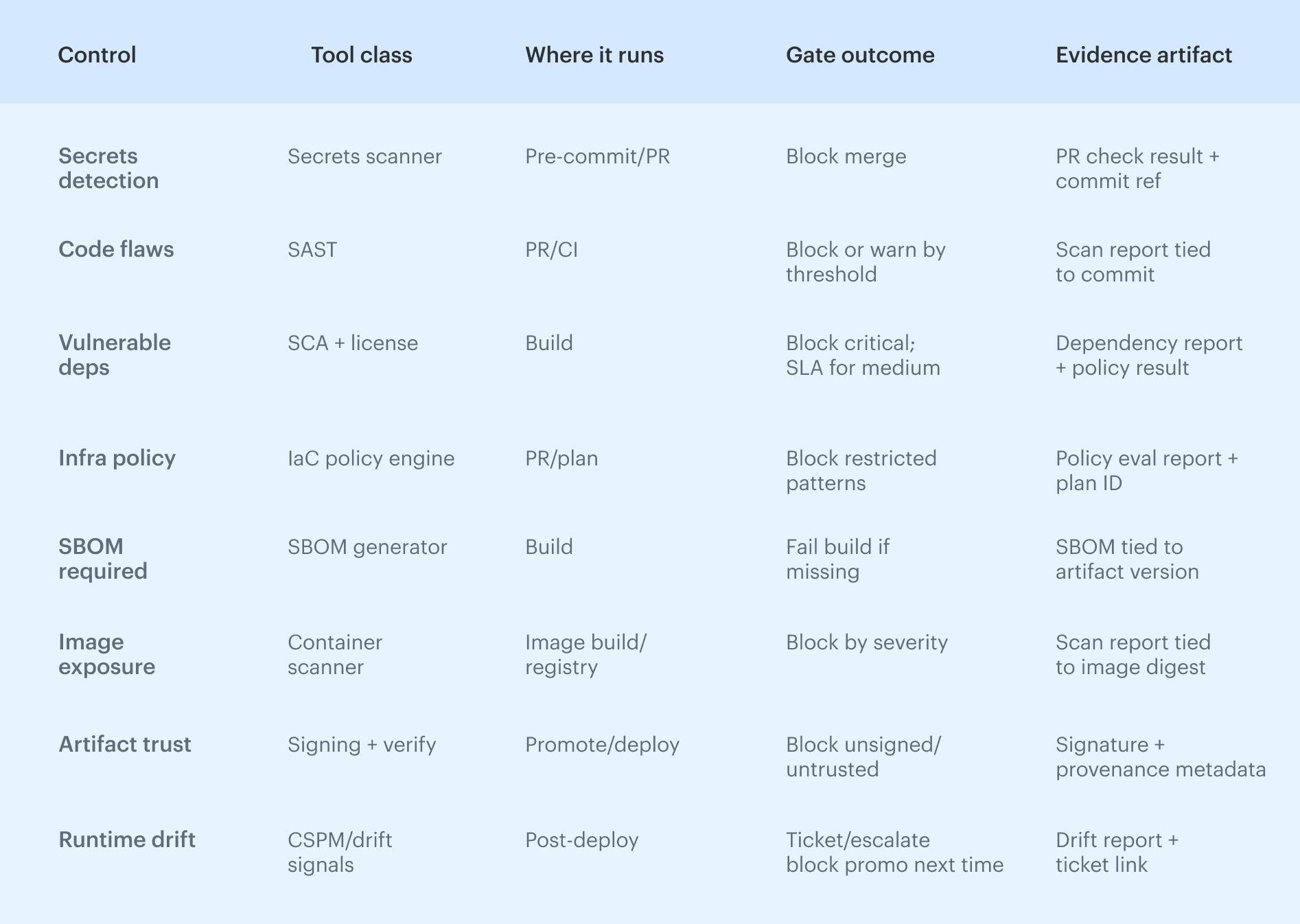The height and width of the screenshot is (924, 1300).
Task: Select the Block by severity cell
Action: point(866,643)
